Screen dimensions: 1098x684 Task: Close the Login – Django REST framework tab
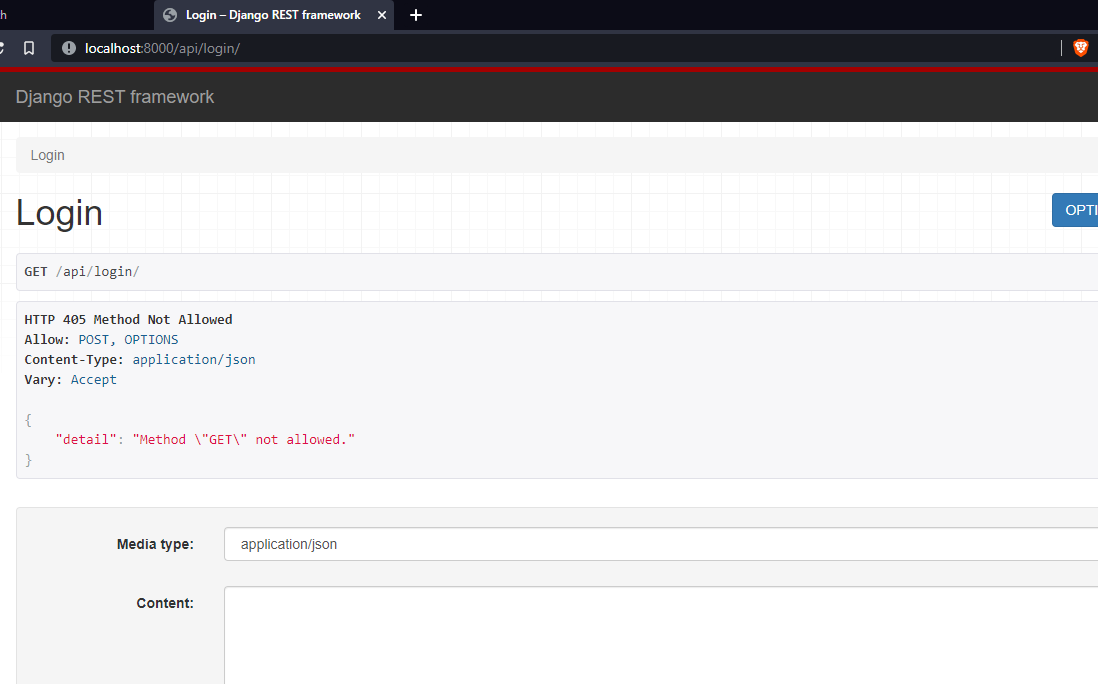pos(382,15)
